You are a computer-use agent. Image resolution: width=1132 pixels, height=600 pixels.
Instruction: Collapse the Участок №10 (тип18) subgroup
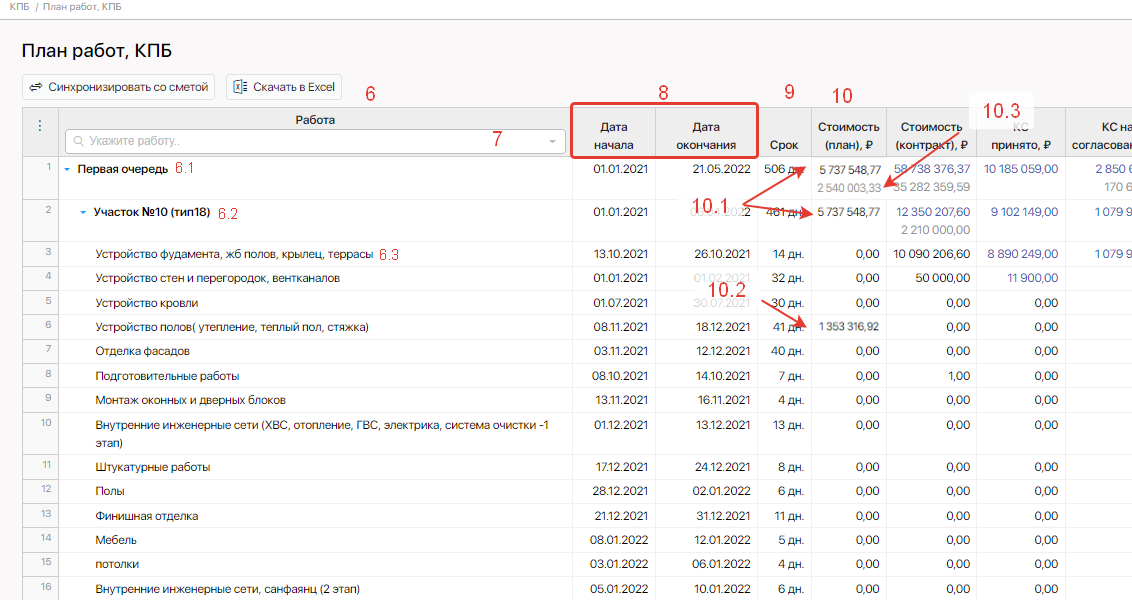coord(84,212)
